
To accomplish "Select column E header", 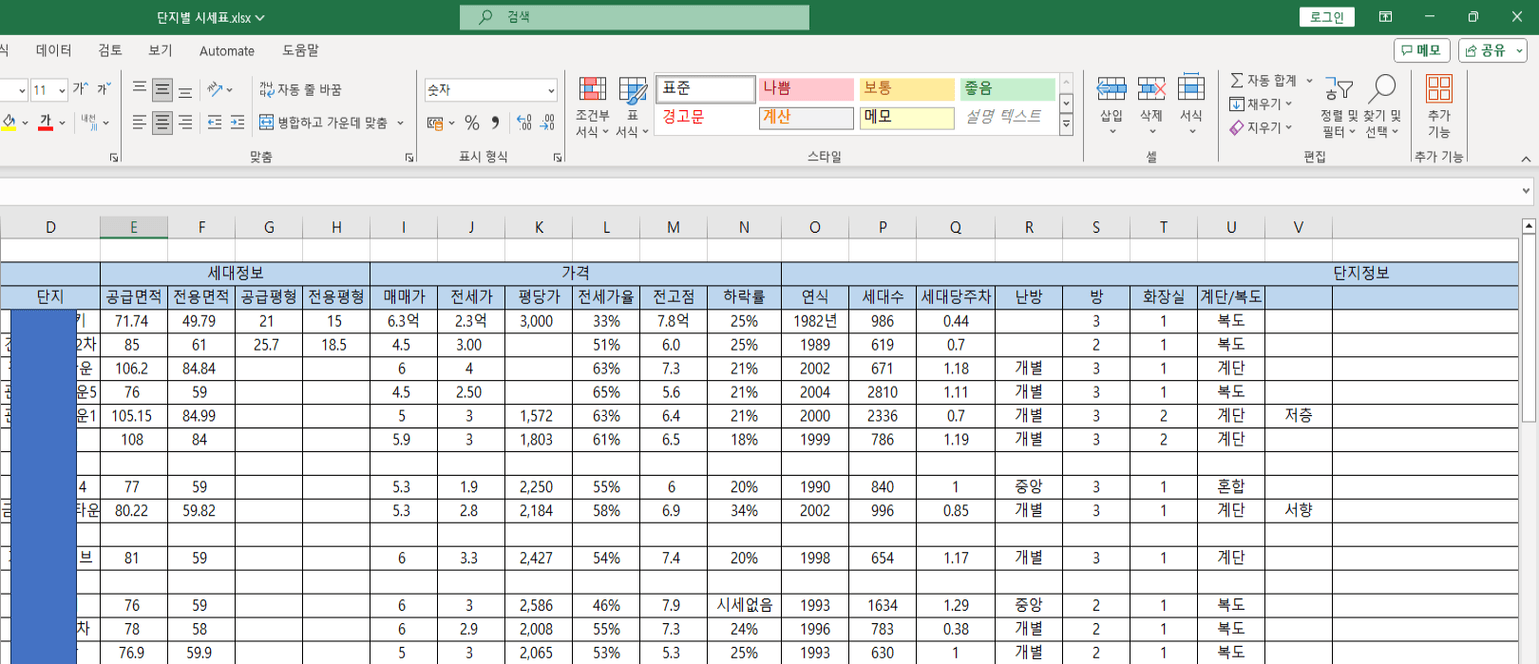I will click(x=134, y=227).
